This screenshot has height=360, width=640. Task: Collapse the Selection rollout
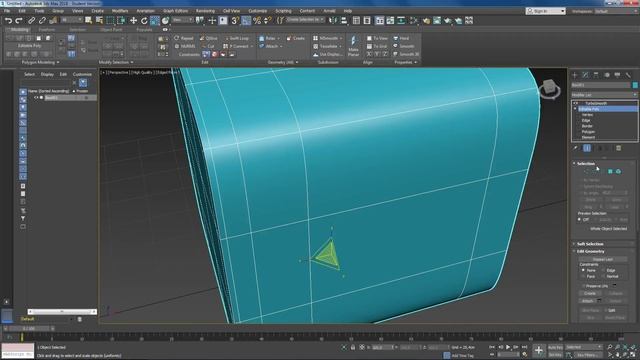pos(586,163)
